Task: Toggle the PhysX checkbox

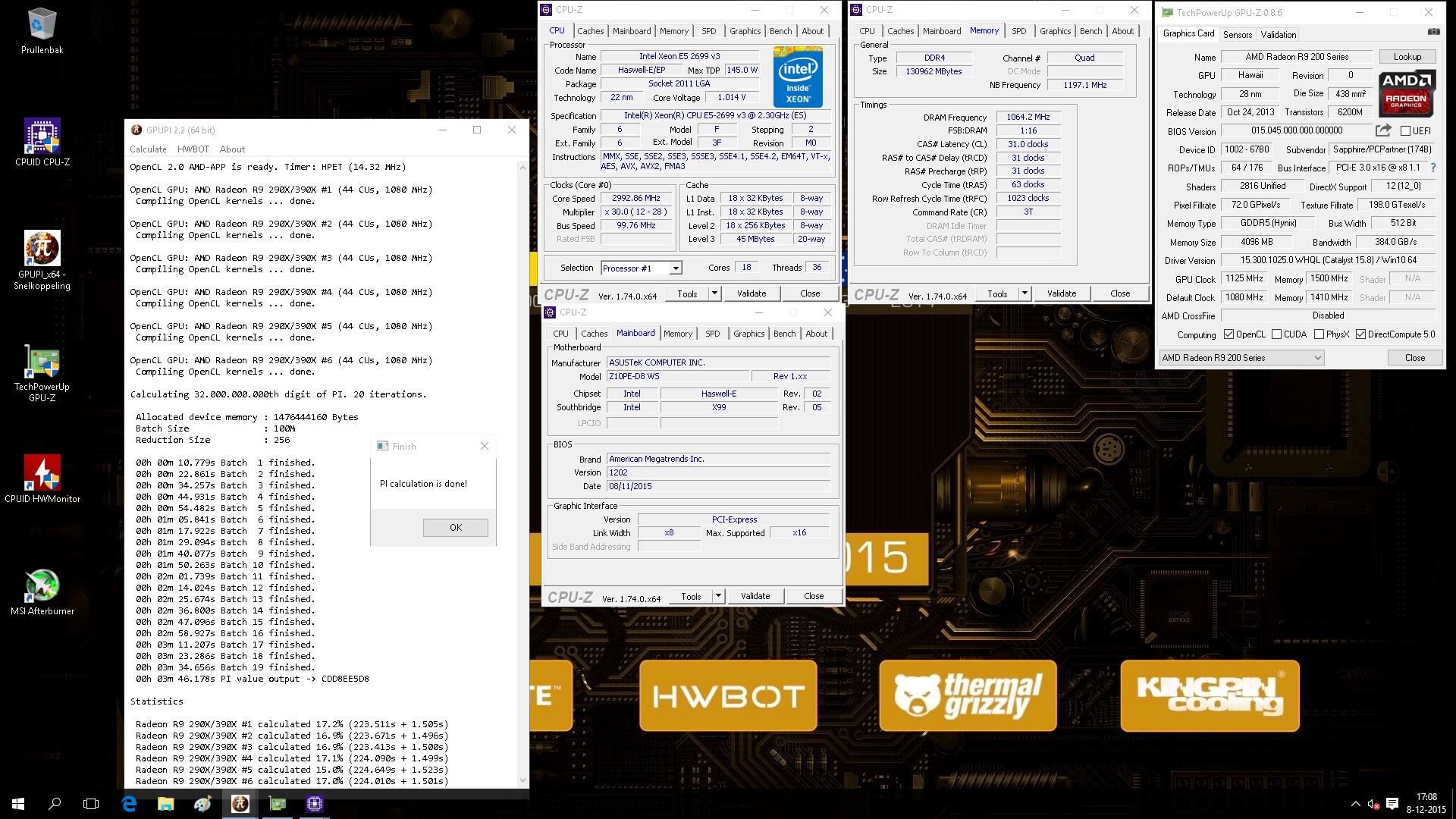Action: coord(1319,334)
